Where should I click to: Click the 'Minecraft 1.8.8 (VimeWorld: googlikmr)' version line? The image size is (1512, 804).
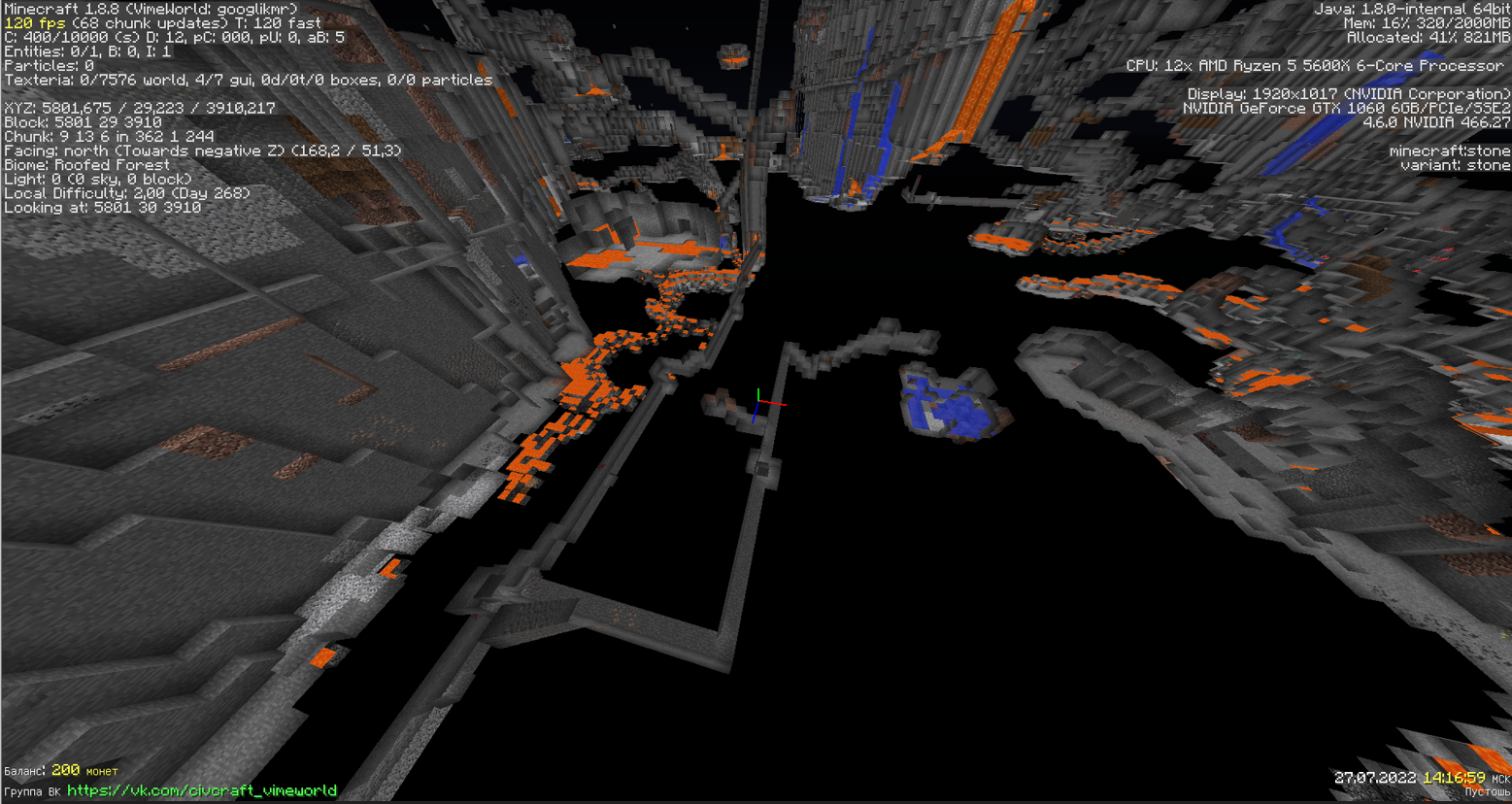(x=151, y=9)
